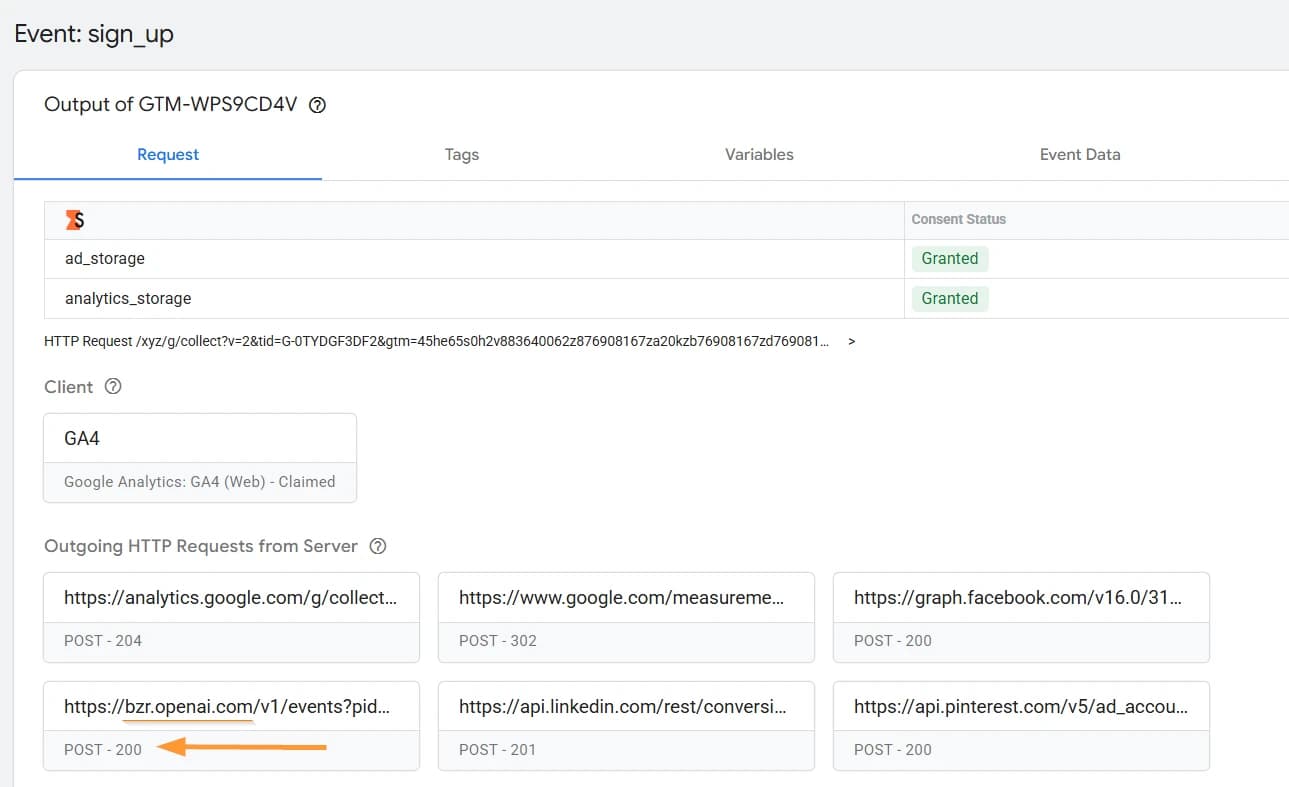Click the POST - 204 status text
The width and height of the screenshot is (1289, 787).
click(103, 641)
